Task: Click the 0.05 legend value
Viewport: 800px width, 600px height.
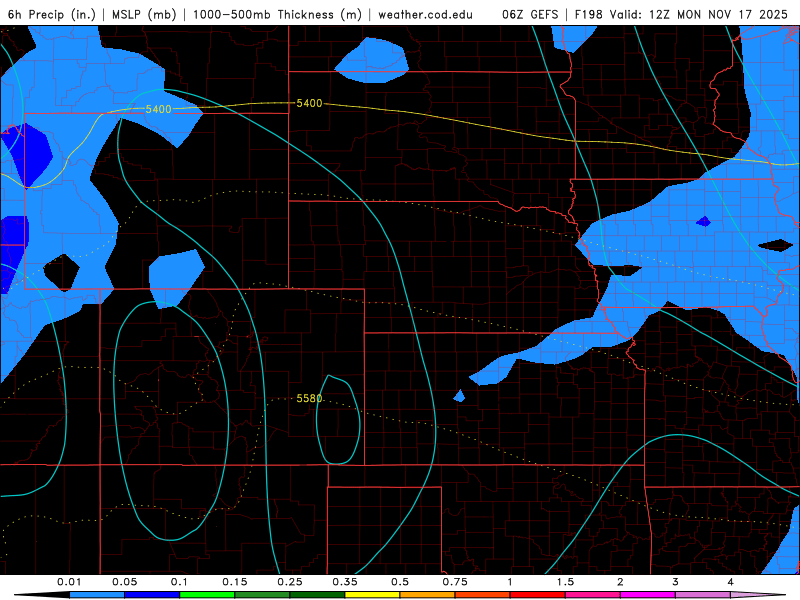Action: [x=124, y=582]
